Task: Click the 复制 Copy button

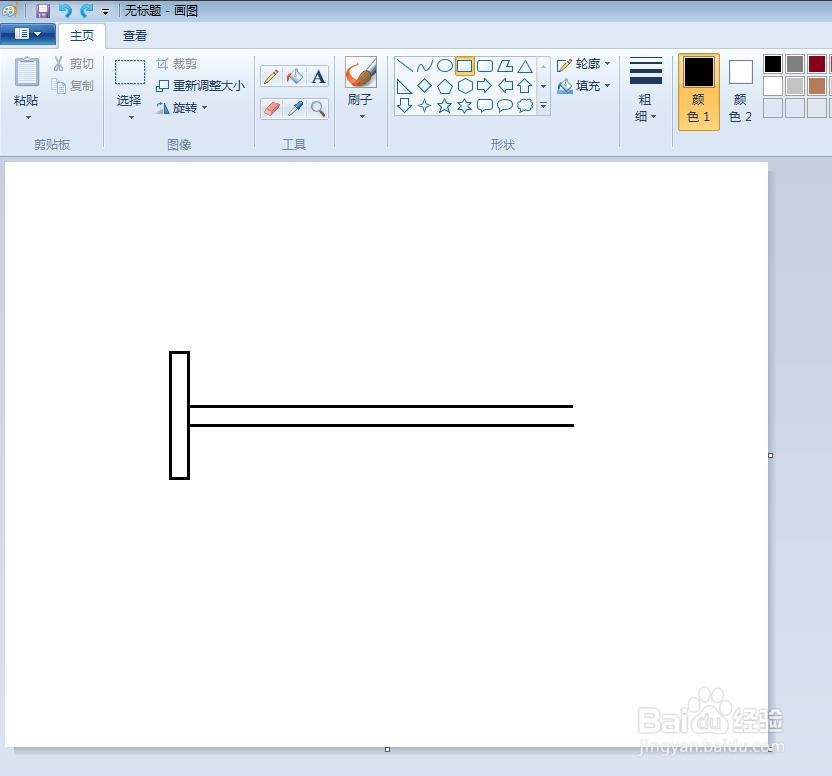Action: 73,85
